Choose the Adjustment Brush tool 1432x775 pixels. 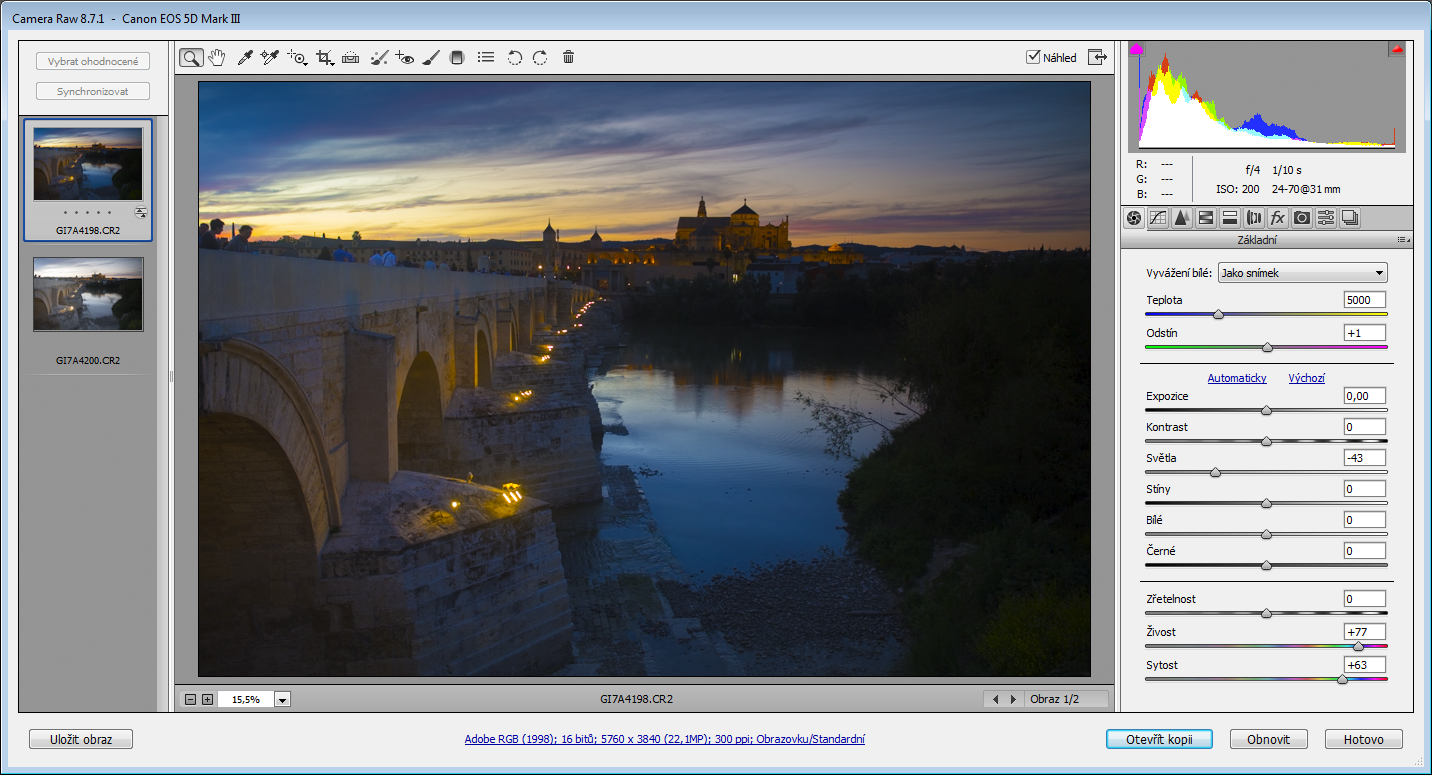(x=430, y=58)
